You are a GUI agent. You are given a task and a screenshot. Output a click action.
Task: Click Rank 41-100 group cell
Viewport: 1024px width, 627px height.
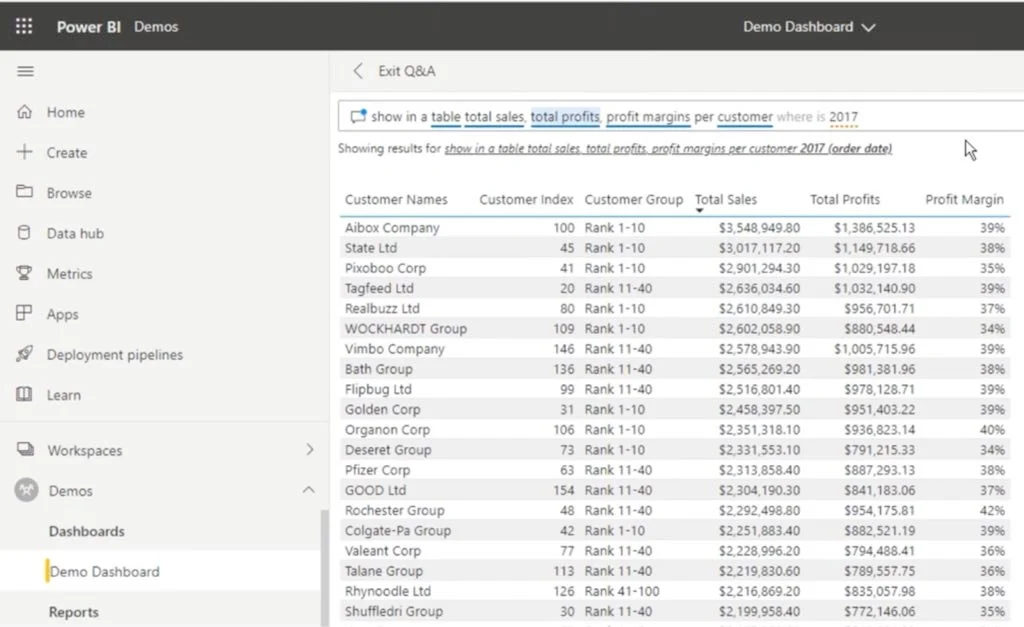(622, 592)
